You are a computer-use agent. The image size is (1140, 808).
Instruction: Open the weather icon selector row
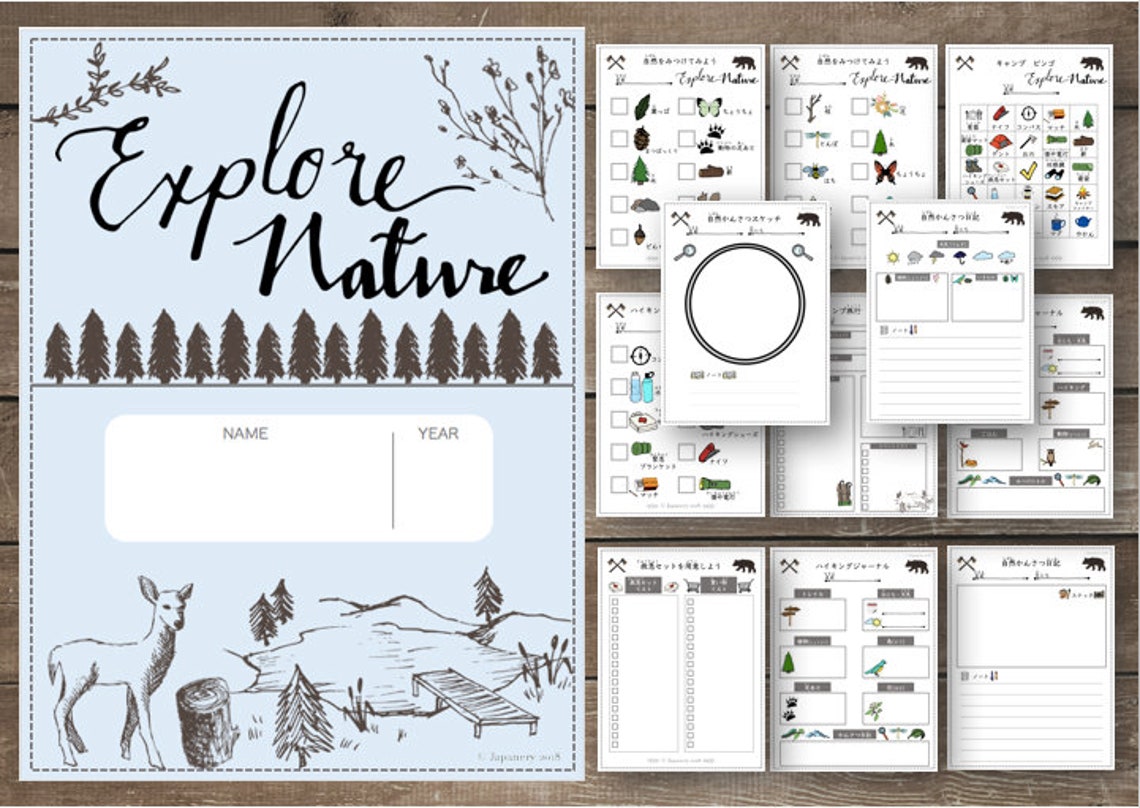(x=950, y=257)
